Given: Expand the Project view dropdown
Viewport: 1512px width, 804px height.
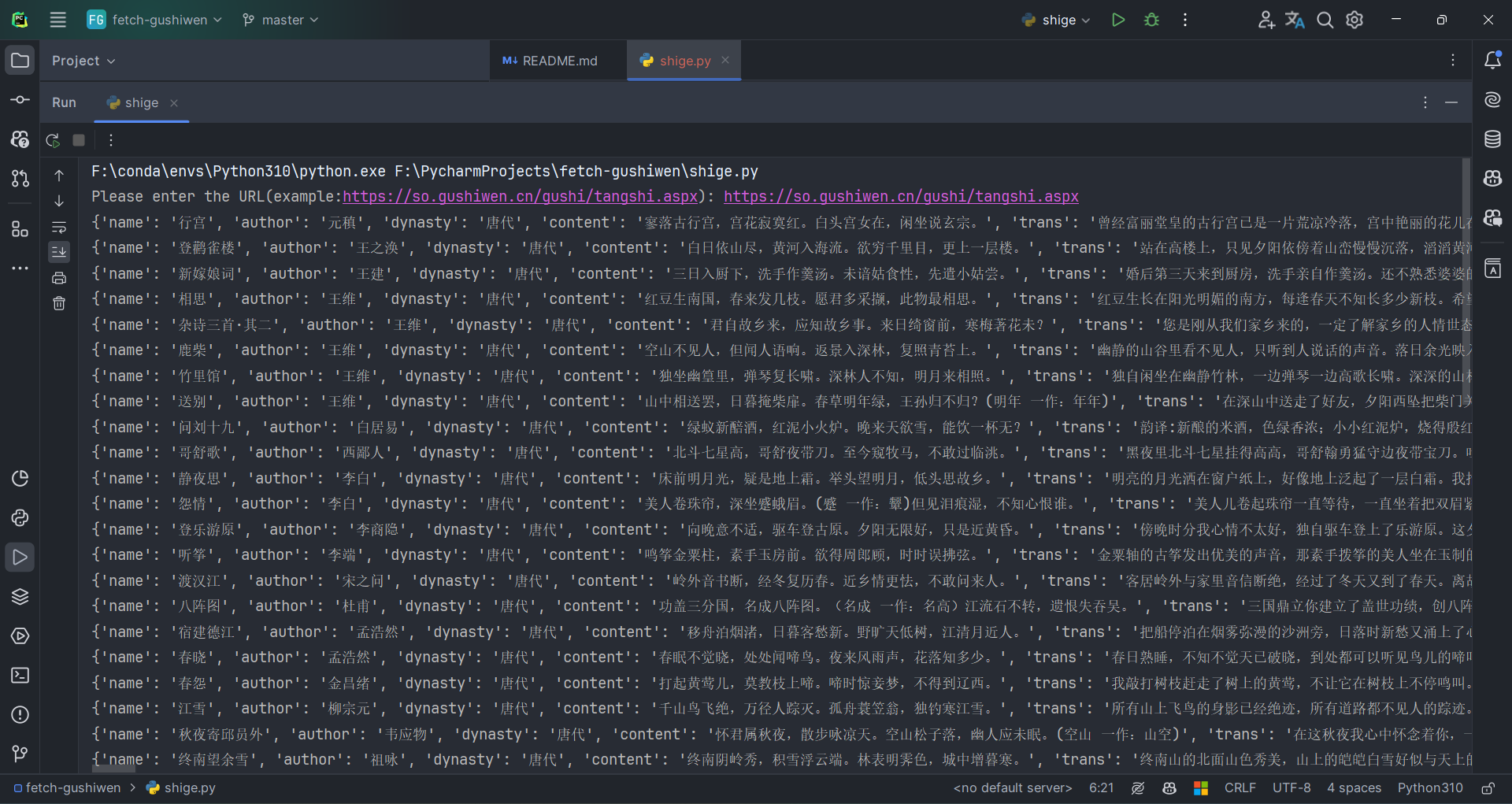Looking at the screenshot, I should [83, 61].
